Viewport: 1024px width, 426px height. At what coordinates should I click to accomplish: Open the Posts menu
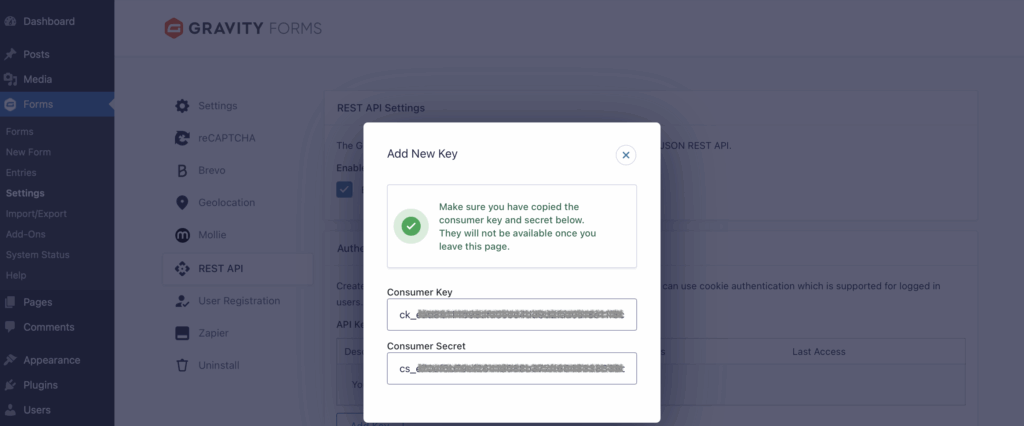click(x=36, y=54)
